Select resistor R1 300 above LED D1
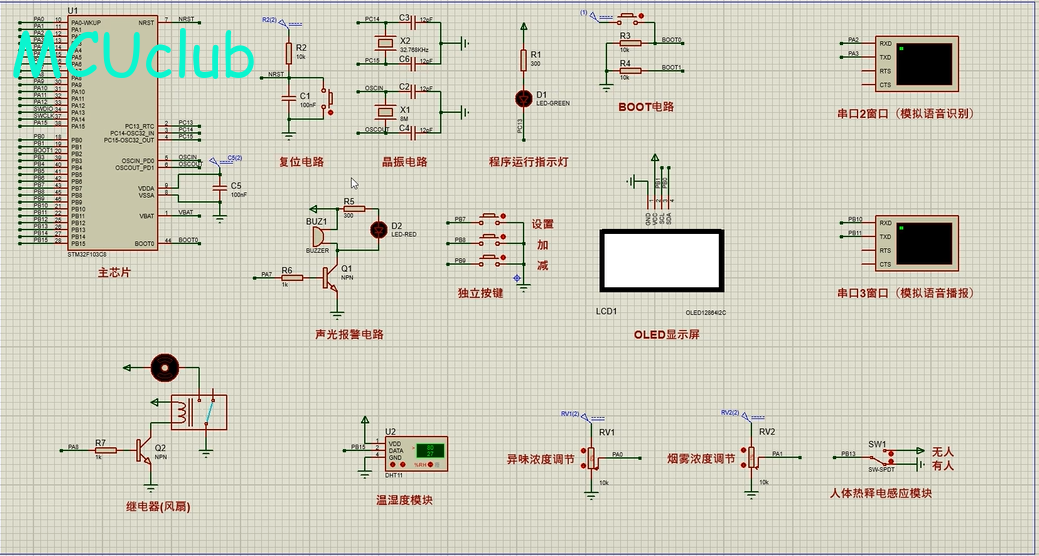This screenshot has height=556, width=1039. coord(523,60)
